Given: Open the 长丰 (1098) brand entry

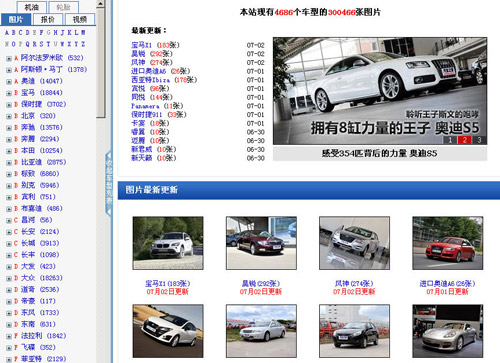Looking at the screenshot, I should click(40, 255).
